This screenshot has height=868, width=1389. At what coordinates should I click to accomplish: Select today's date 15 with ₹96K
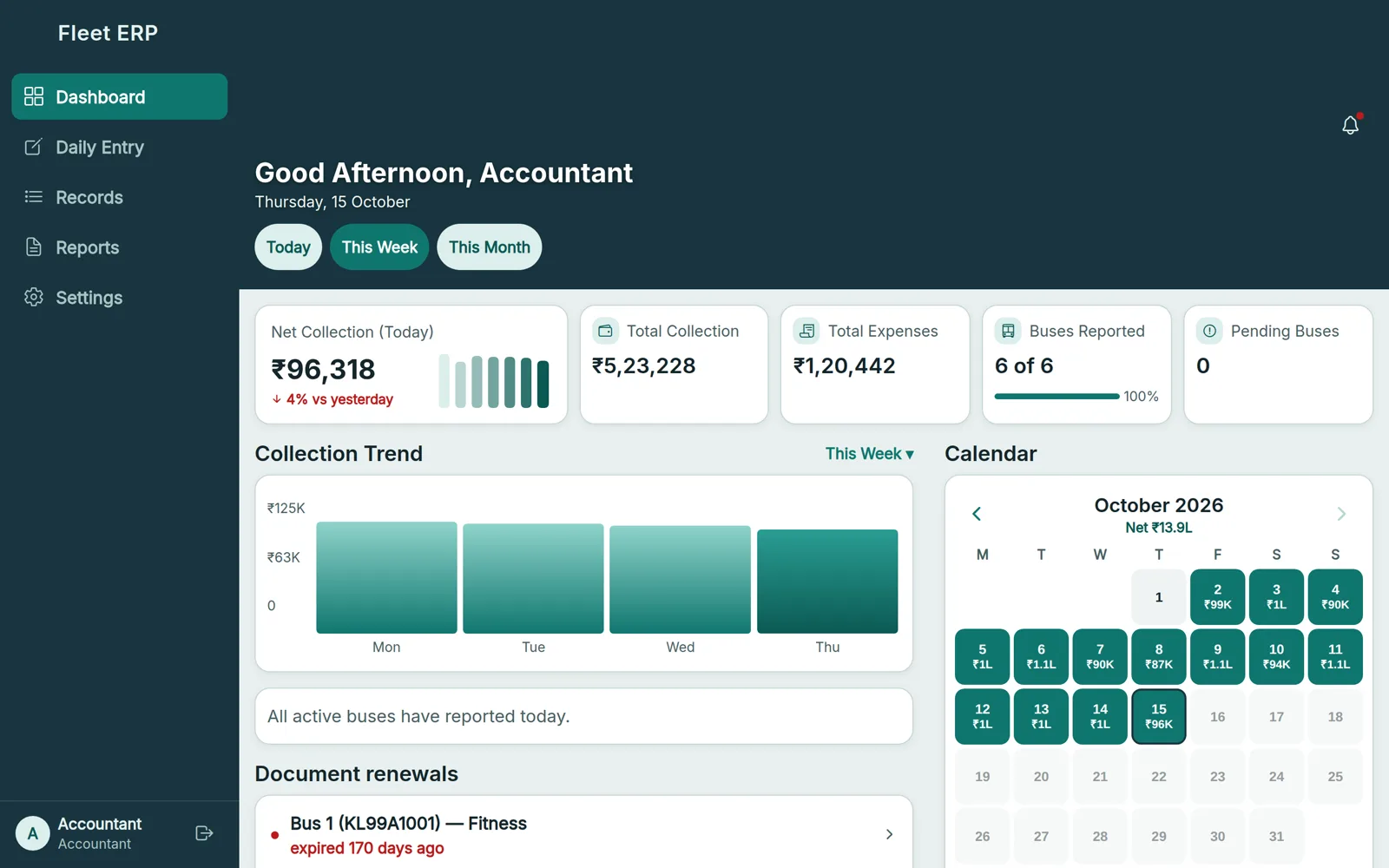pos(1159,717)
